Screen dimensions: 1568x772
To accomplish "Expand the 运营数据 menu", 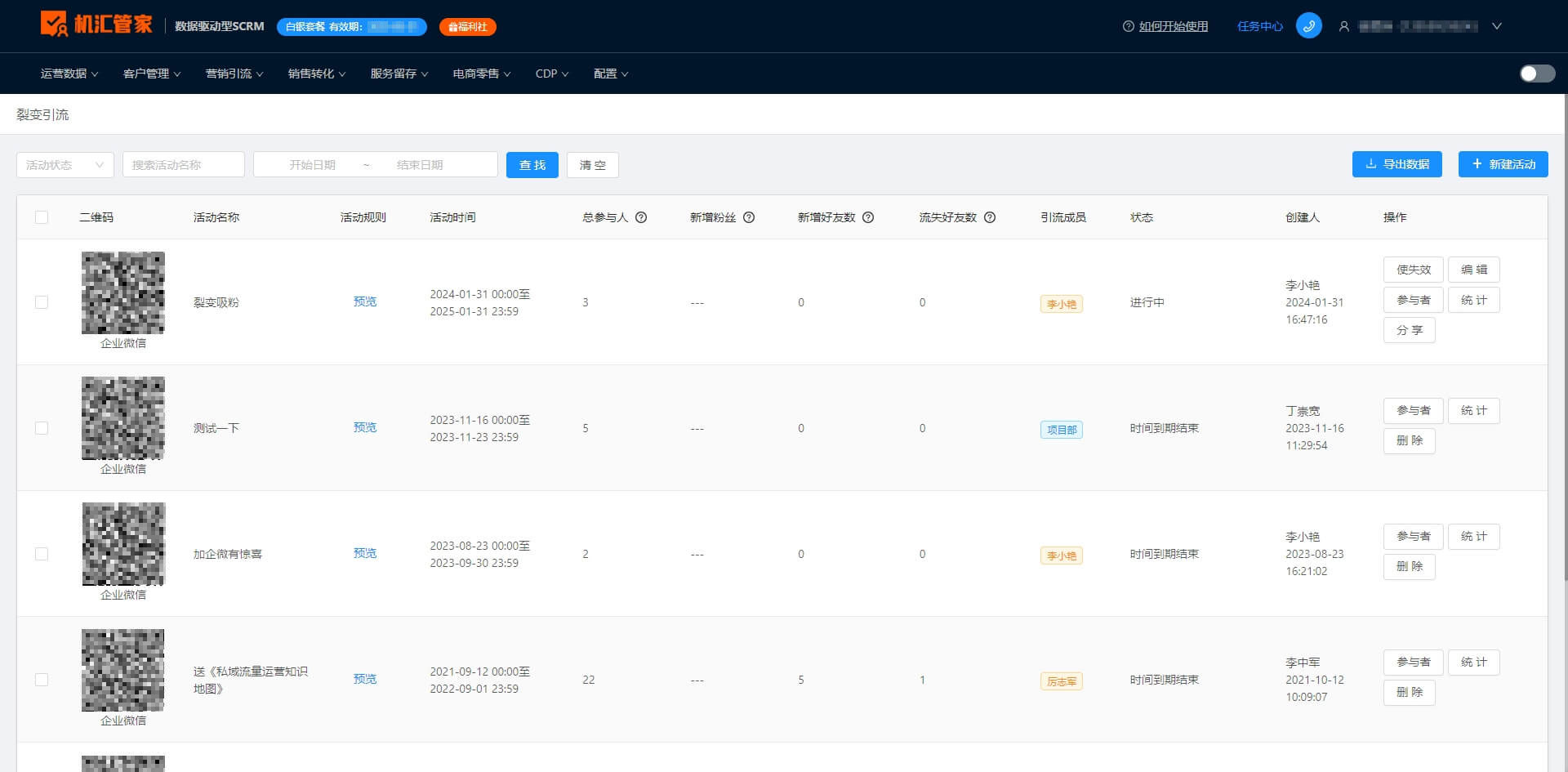I will tap(69, 74).
